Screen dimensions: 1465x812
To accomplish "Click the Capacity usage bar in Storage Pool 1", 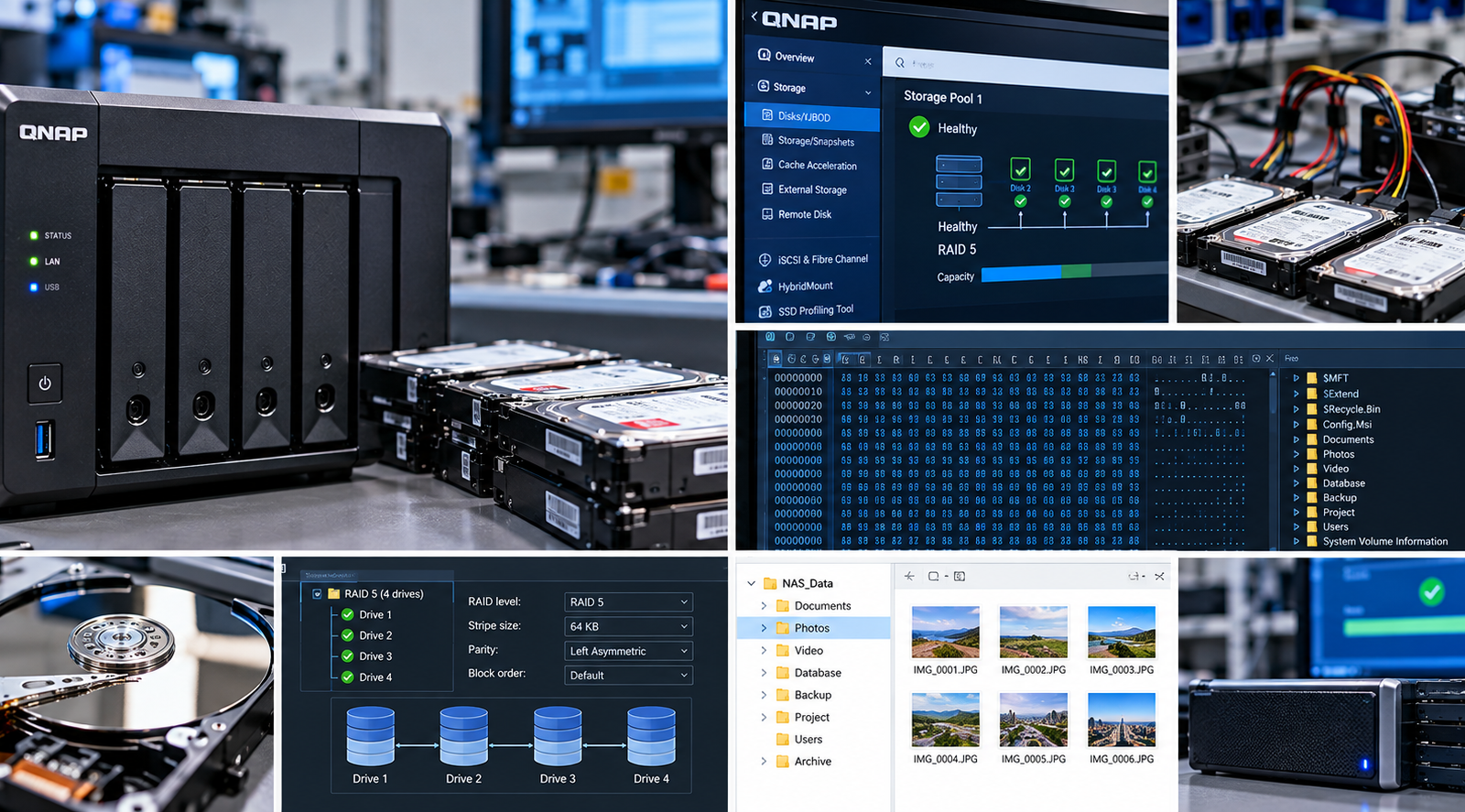I will [x=1075, y=272].
